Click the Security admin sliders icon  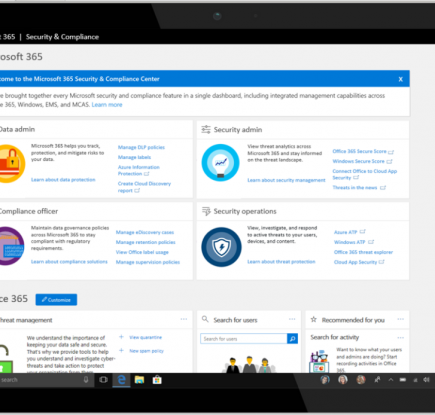[206, 129]
